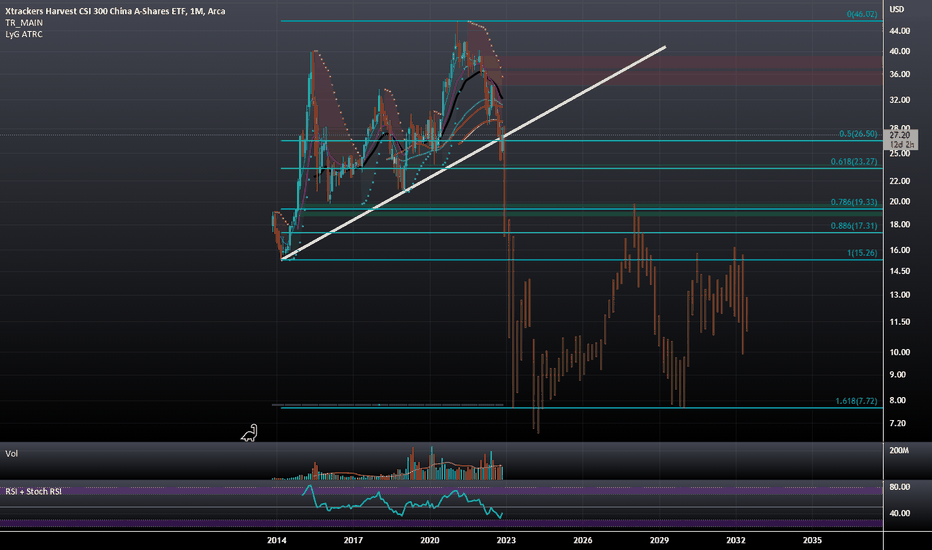Screen dimensions: 932x550
Task: Select the TR_MAIN indicator label
Action: coord(24,23)
